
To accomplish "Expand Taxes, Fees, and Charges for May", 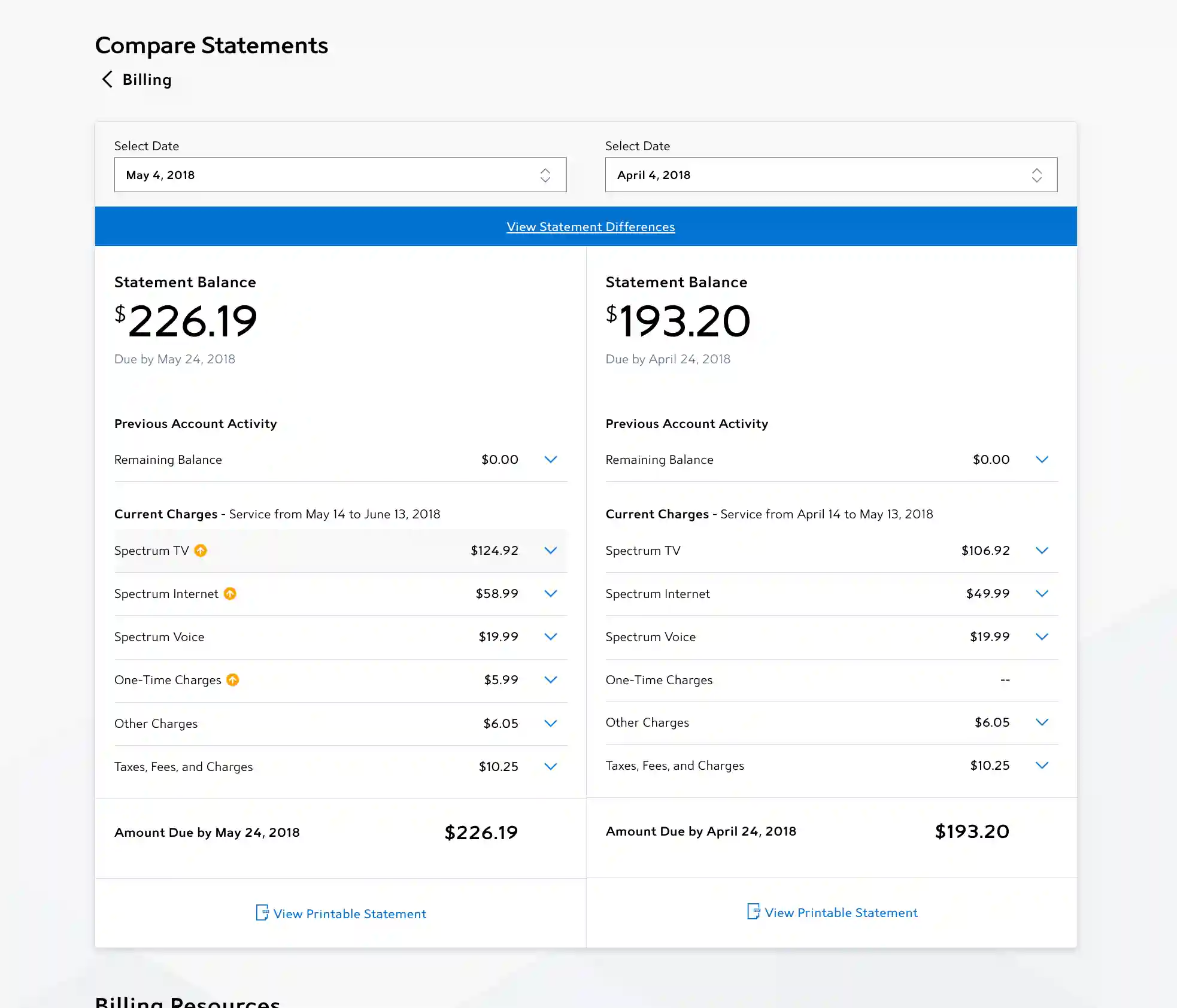I will 551,767.
